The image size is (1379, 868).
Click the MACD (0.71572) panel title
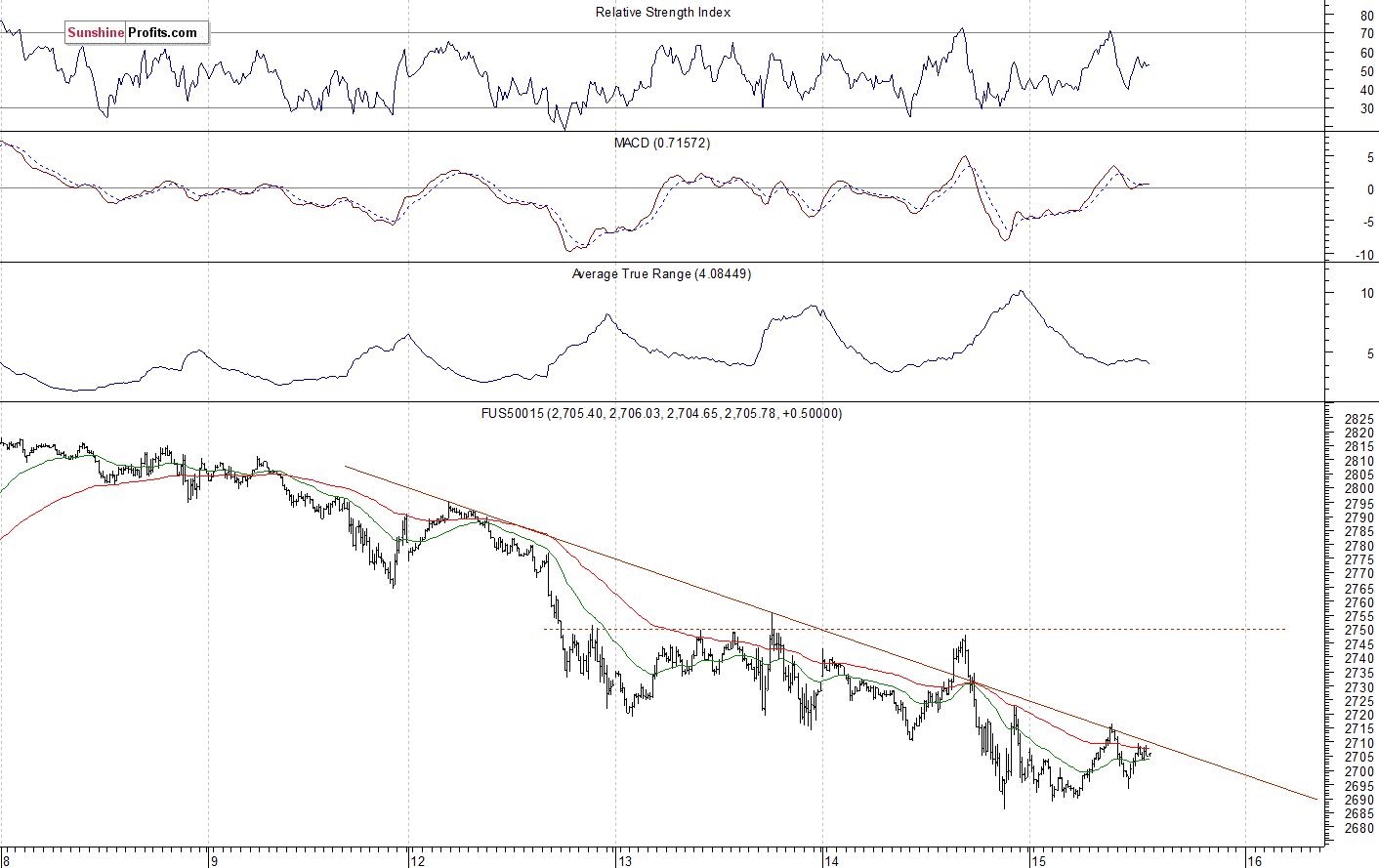click(x=662, y=144)
